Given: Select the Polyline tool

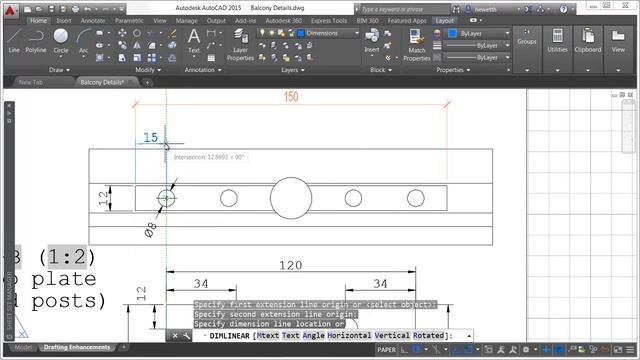Looking at the screenshot, I should [x=36, y=40].
